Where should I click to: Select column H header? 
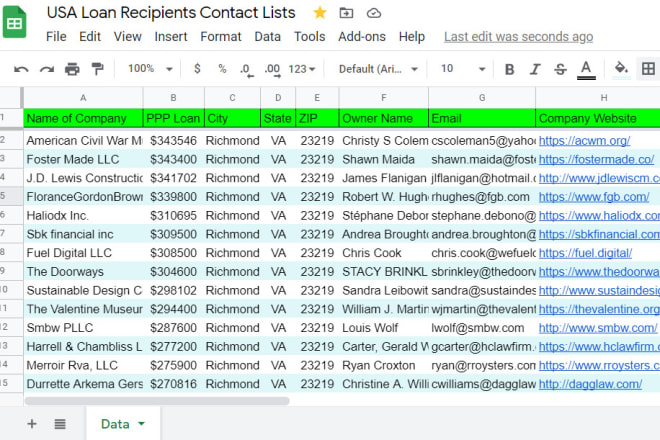(604, 98)
